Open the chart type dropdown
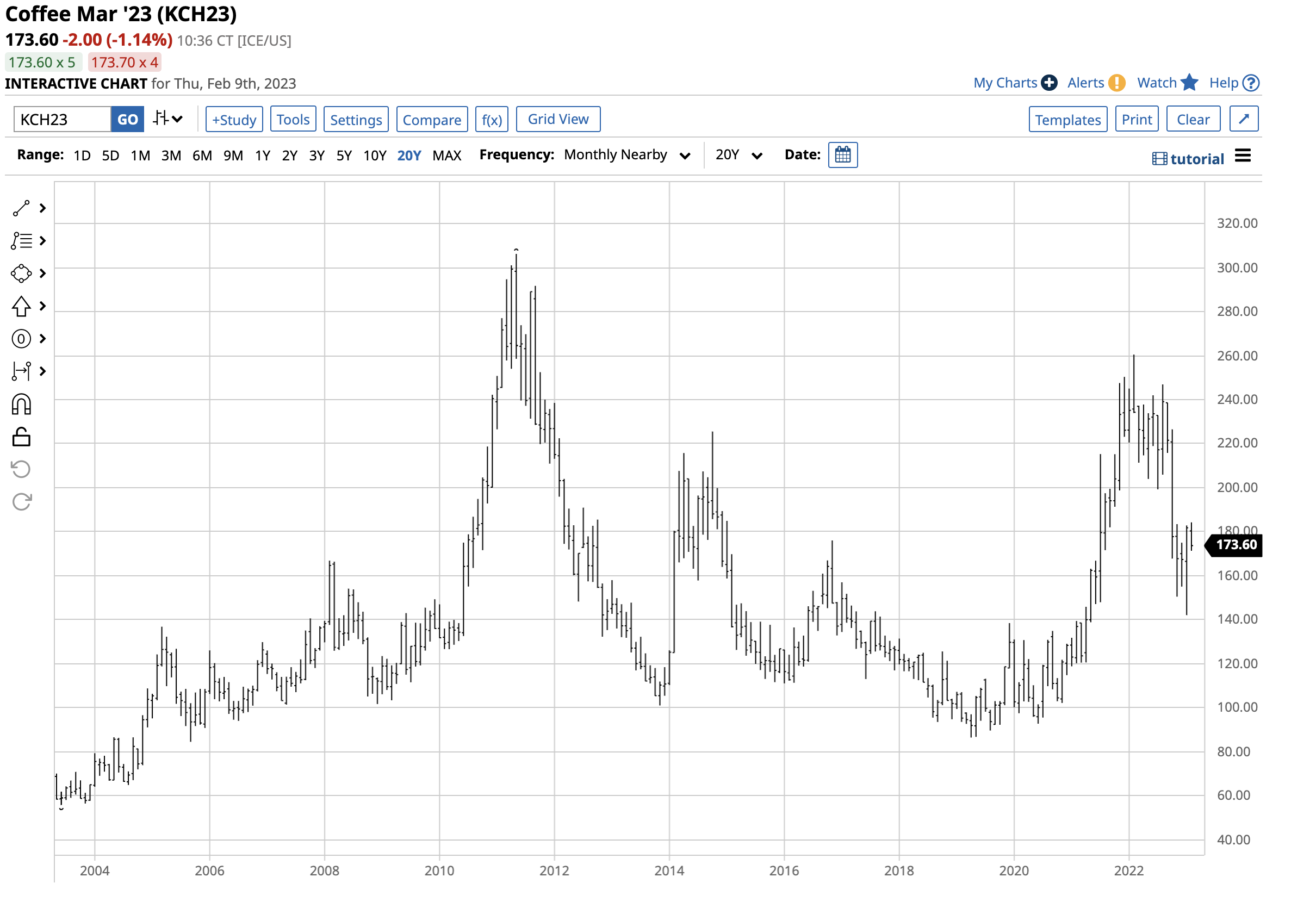This screenshot has width=1316, height=908. (168, 120)
